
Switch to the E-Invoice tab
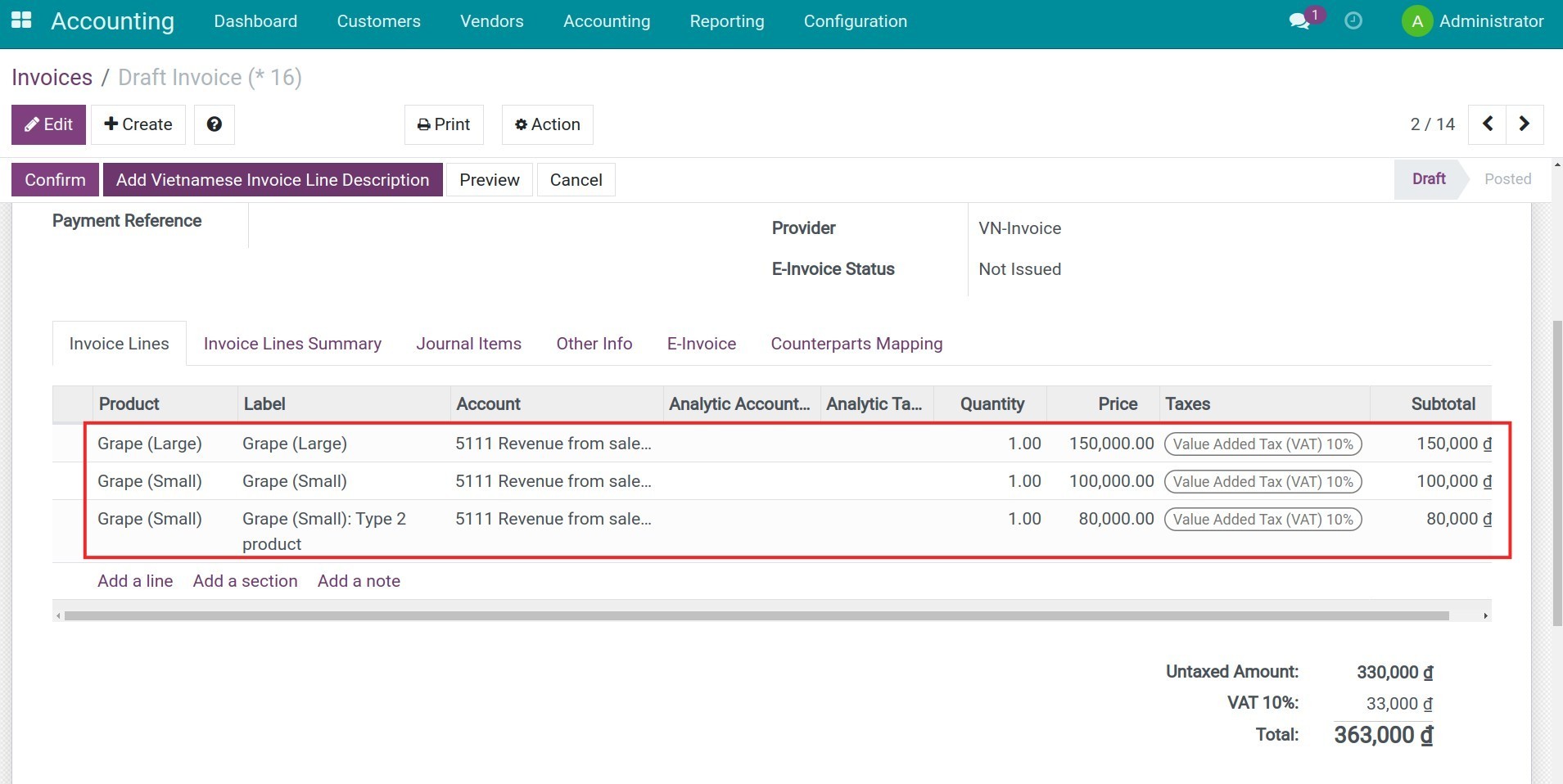[702, 344]
